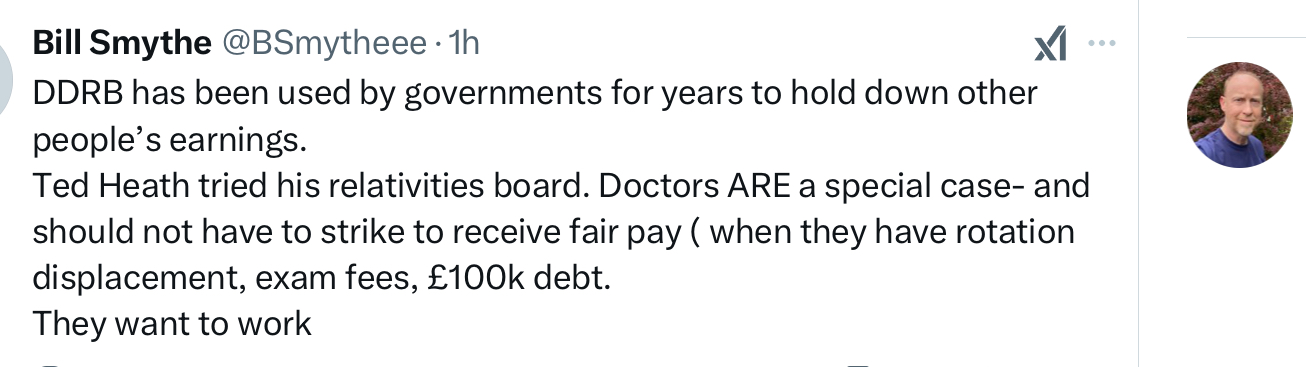Click the line 'They want to work'
1306x367 pixels.
tap(172, 323)
